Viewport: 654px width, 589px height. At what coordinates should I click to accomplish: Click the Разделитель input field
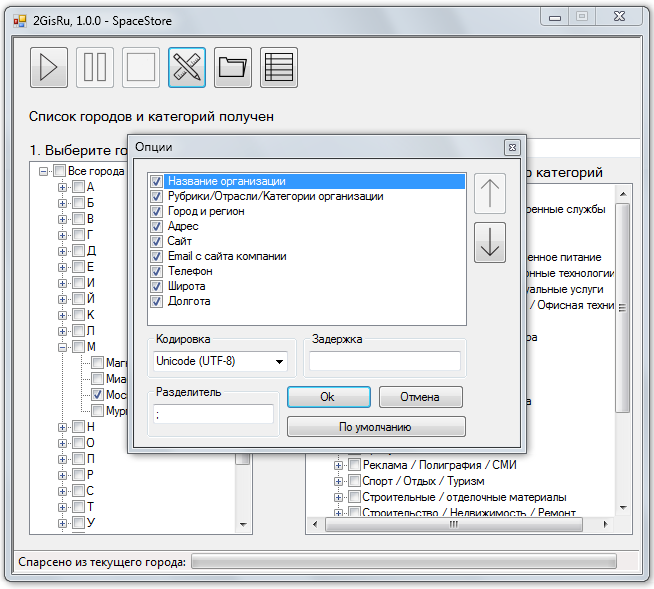pos(213,414)
